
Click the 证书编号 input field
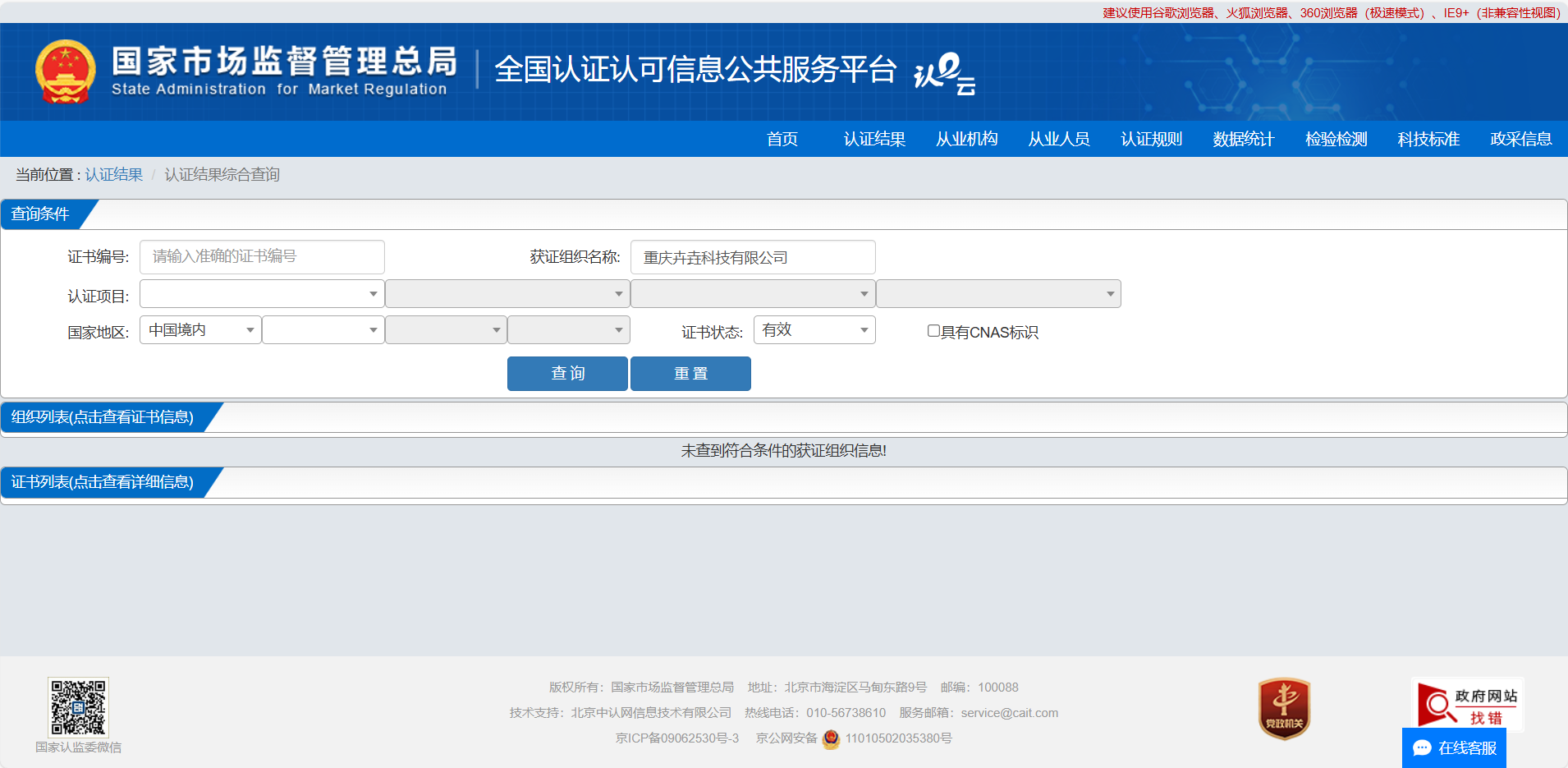pyautogui.click(x=262, y=257)
